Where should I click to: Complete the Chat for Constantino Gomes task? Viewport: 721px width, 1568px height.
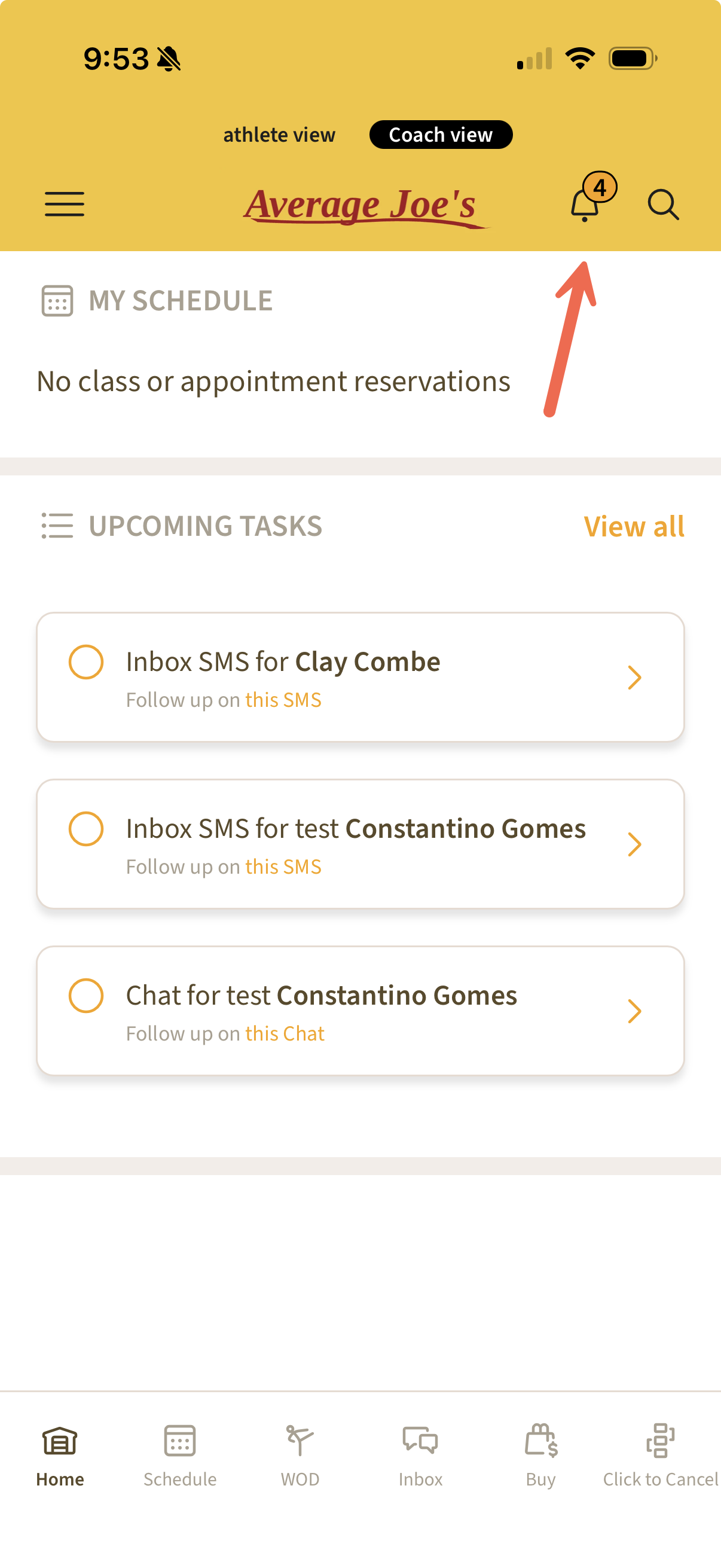point(85,995)
